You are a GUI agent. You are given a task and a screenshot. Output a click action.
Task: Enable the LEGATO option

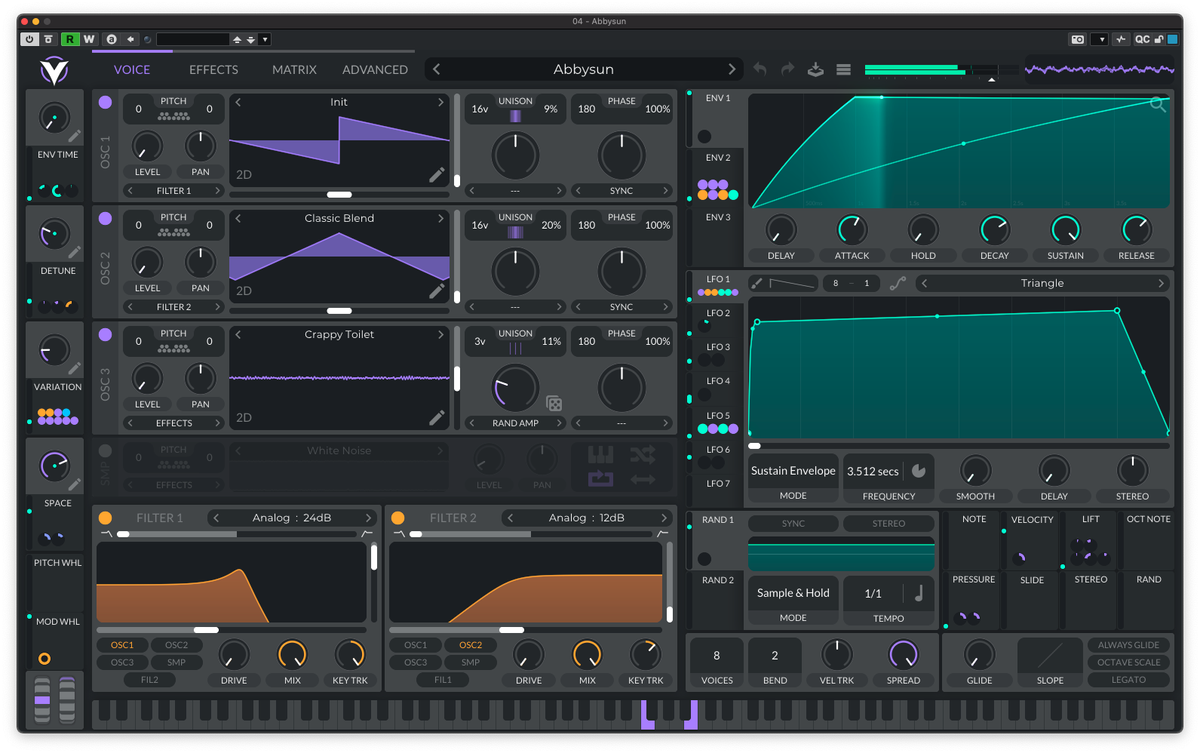click(x=1128, y=680)
